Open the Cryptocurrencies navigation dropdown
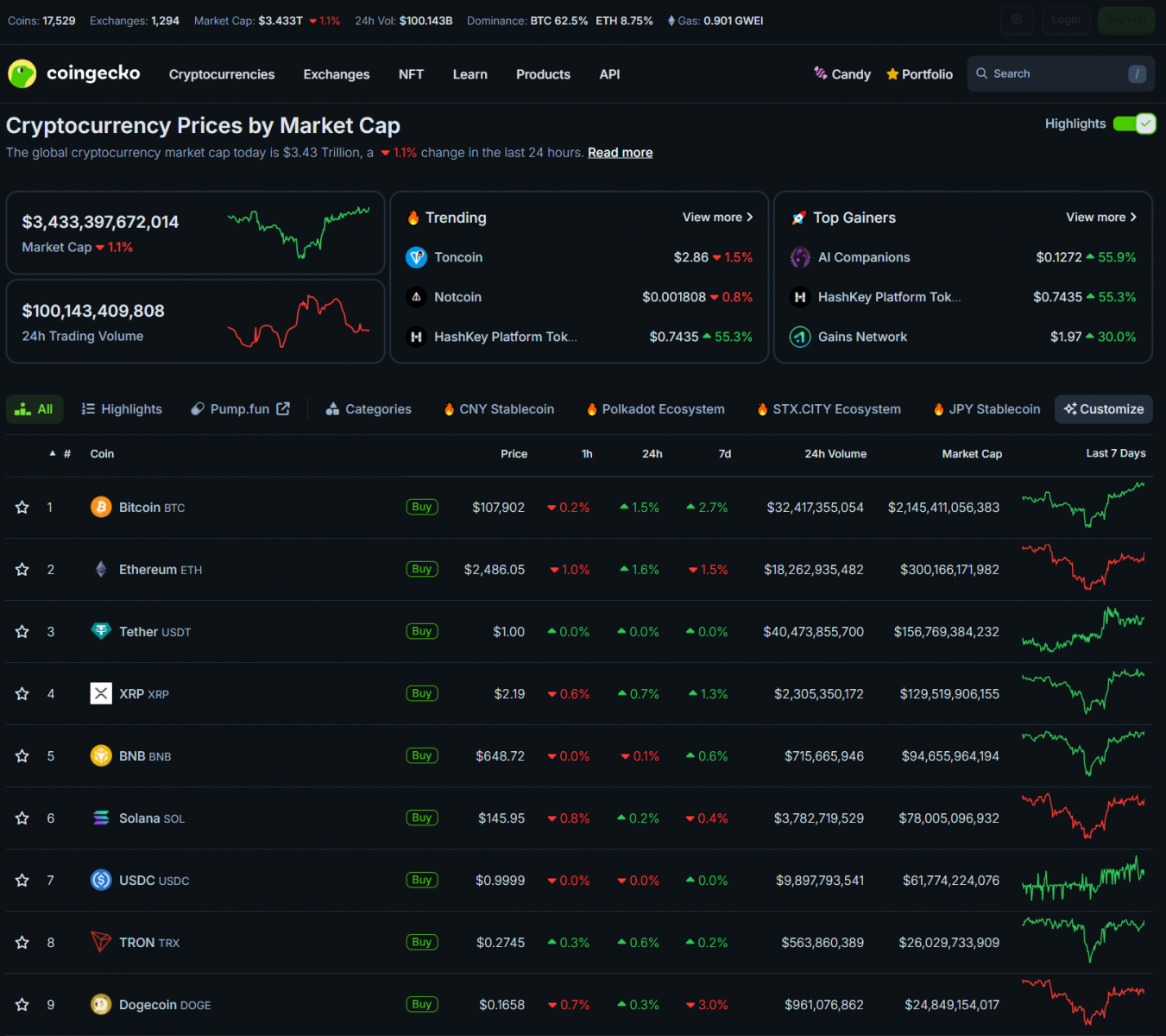Viewport: 1166px width, 1036px height. 222,74
